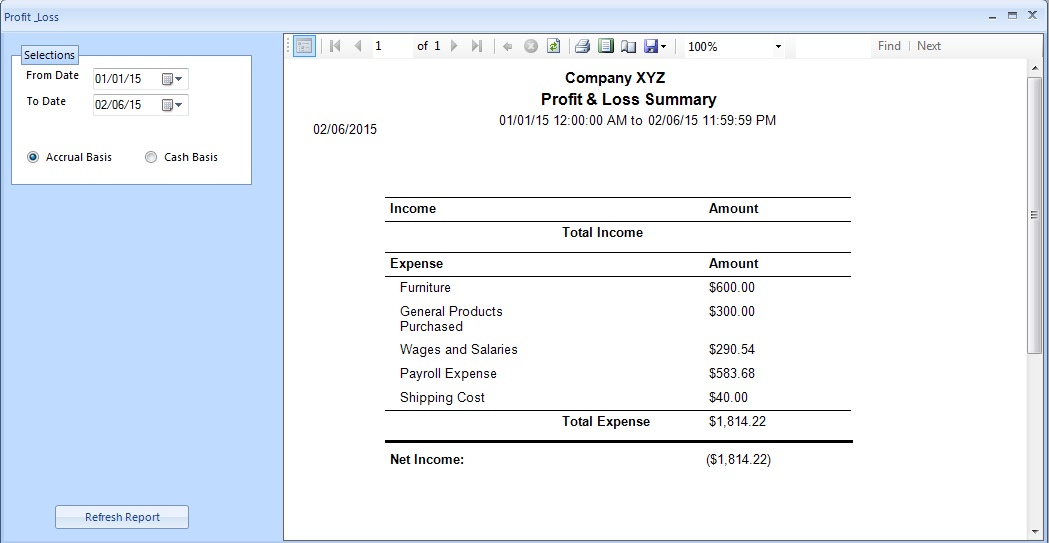Click the refresh icon in report toolbar
1049x543 pixels.
(553, 46)
